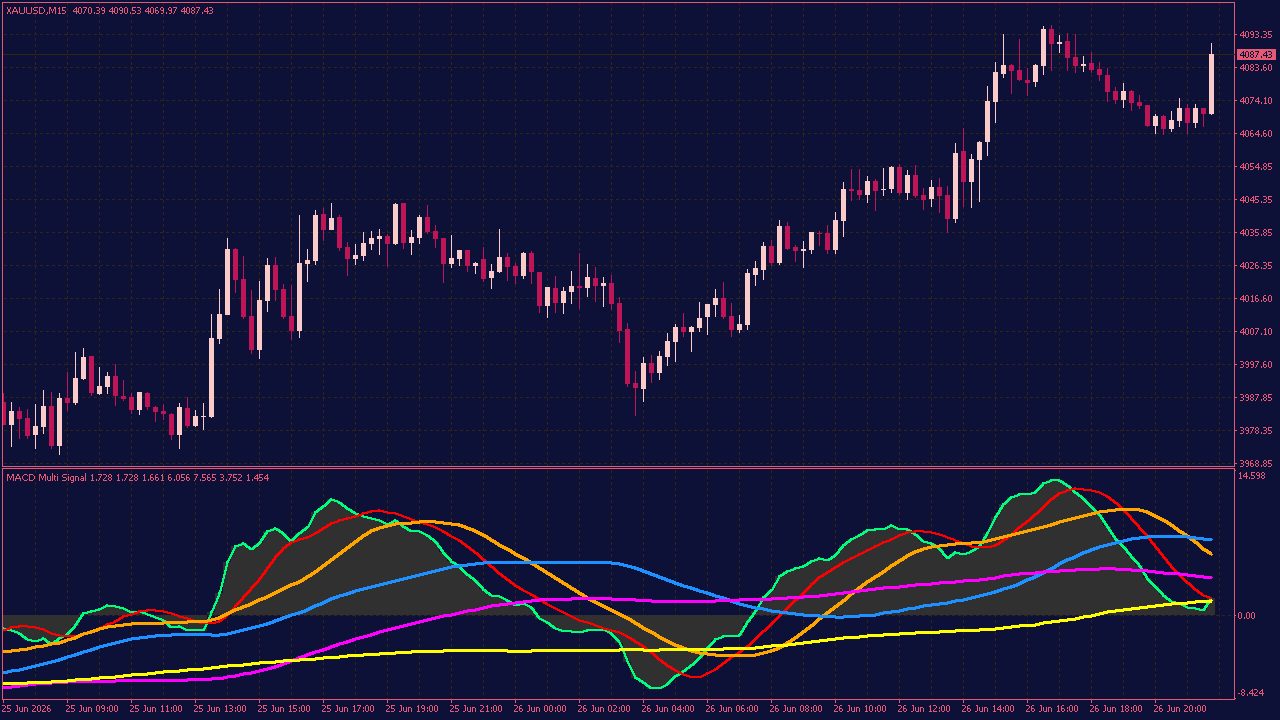The image size is (1280, 720).
Task: Click the 0.00 indicator zero level label
Action: point(1247,615)
